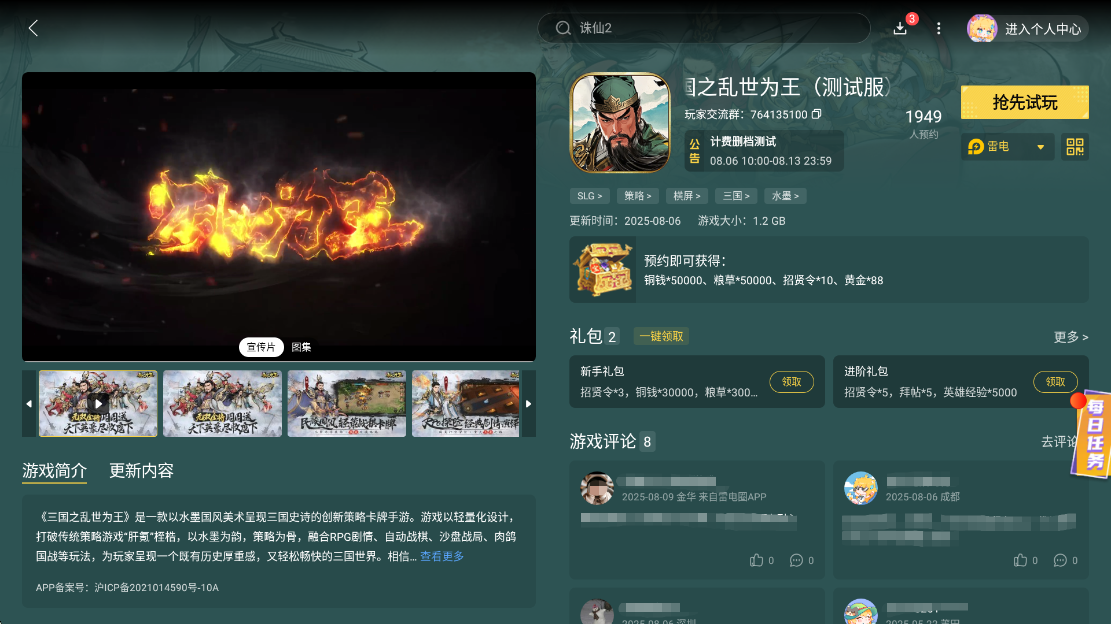Click the game title 乱世为王（测试服）
The image size is (1111, 624).
tap(786, 87)
